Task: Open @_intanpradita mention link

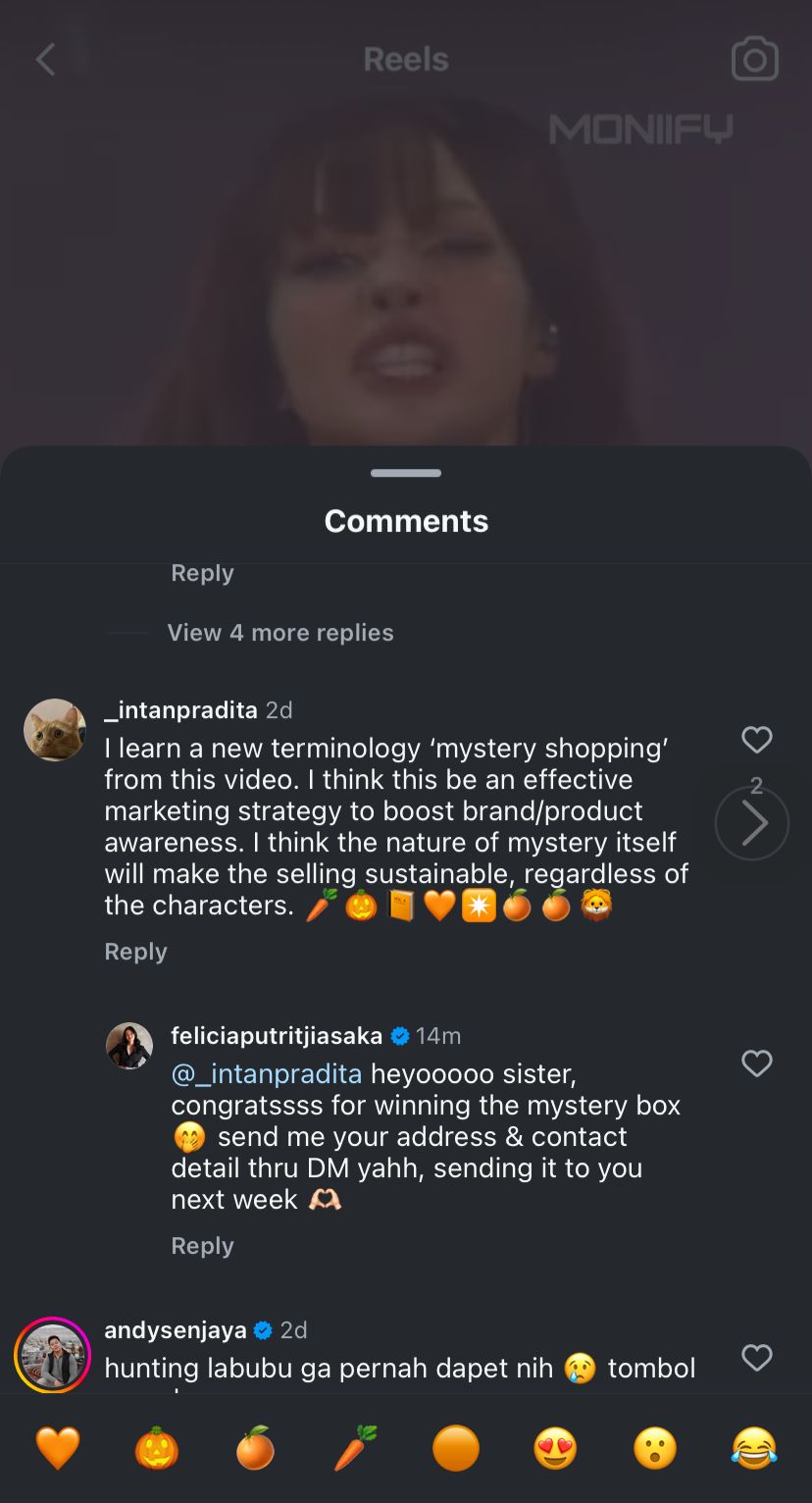Action: [x=266, y=1074]
